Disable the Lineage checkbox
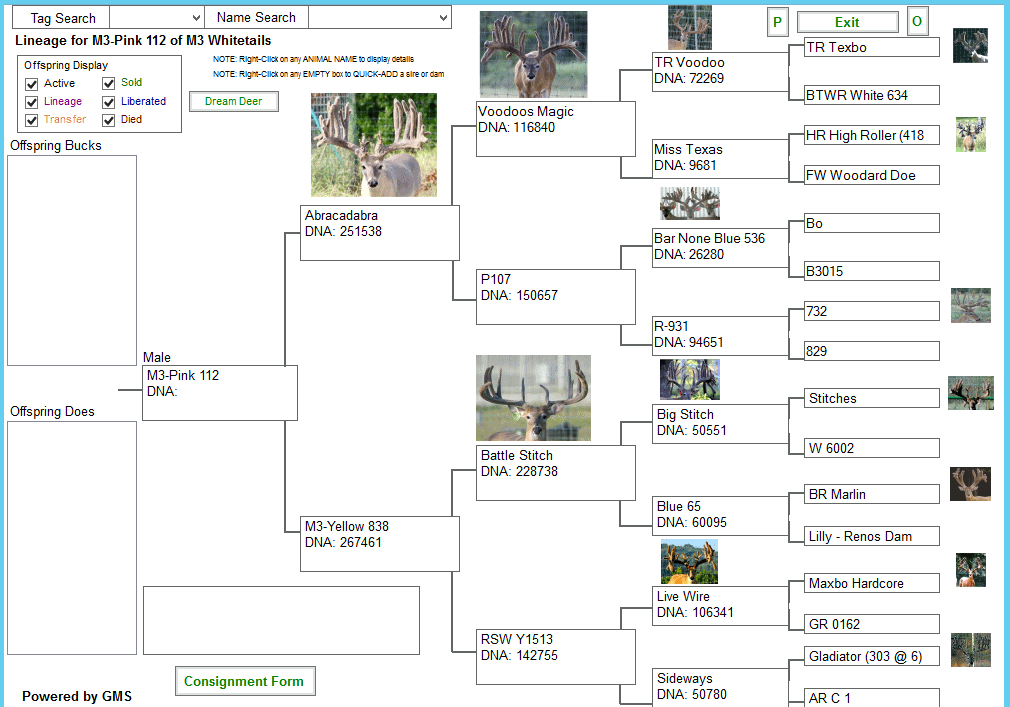 32,102
